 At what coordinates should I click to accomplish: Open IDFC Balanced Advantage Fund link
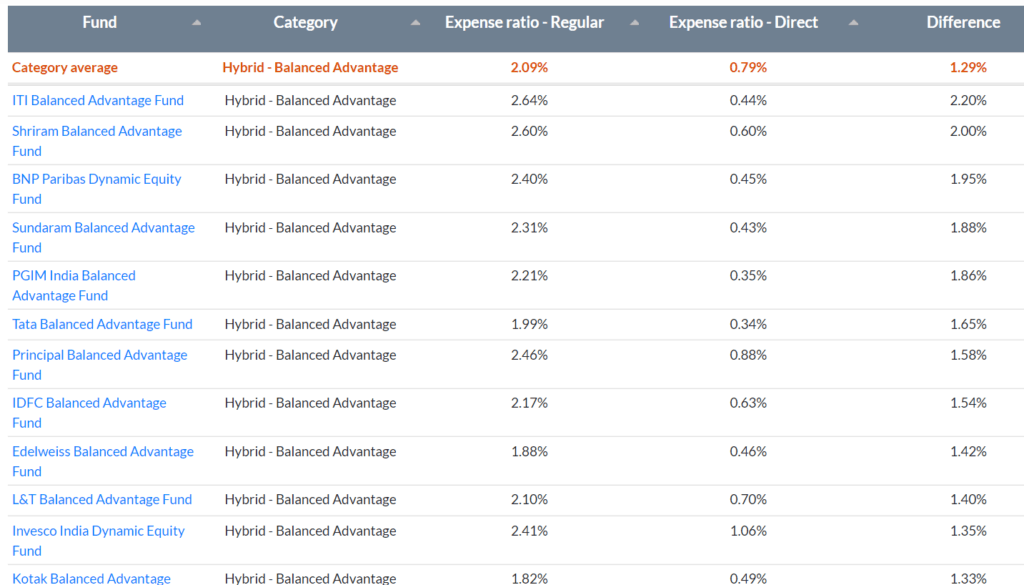tap(89, 403)
